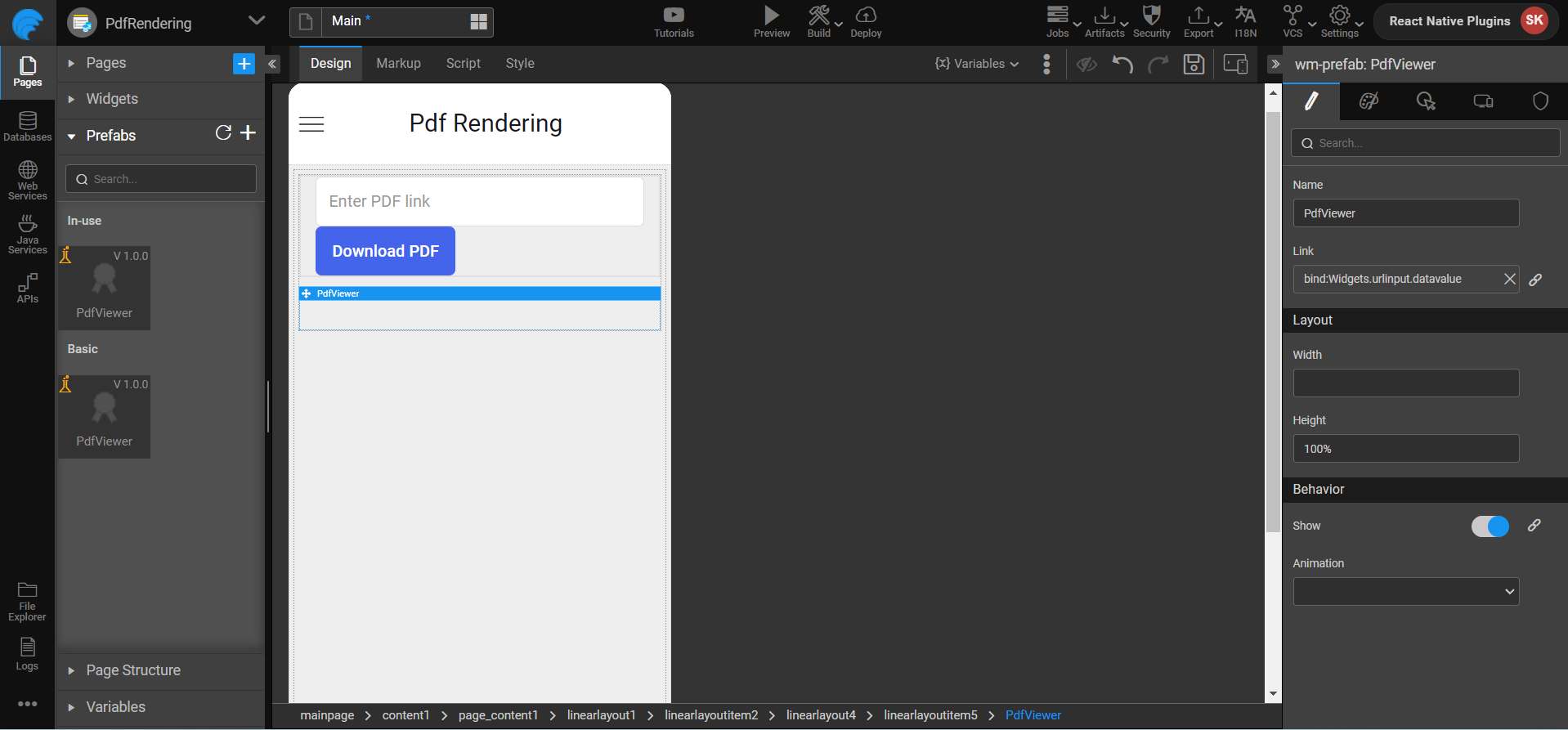This screenshot has width=1568, height=730.
Task: Refresh the Prefabs list
Action: 223,133
